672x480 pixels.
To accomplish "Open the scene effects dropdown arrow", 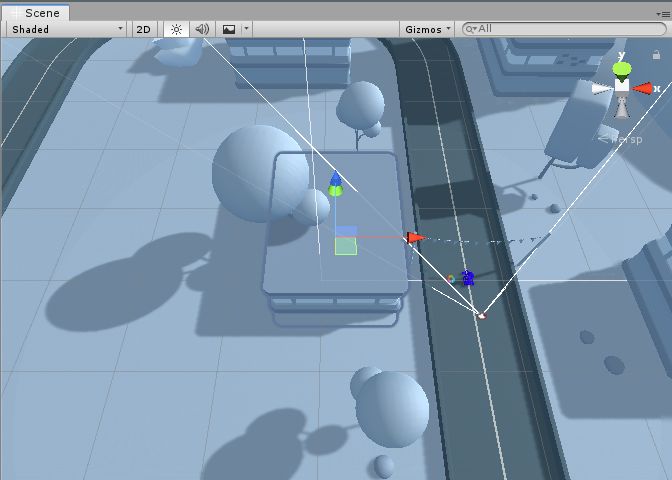I will (246, 29).
